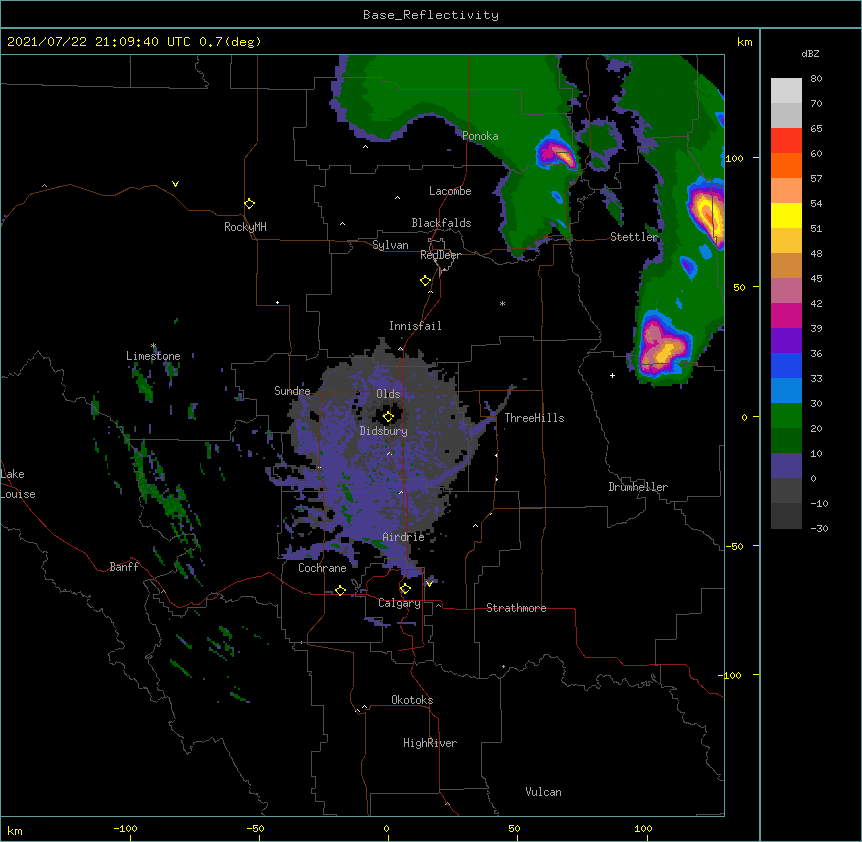This screenshot has height=842, width=862.
Task: Pick the light gray 80–70 dBZ swatch
Action: click(x=786, y=91)
